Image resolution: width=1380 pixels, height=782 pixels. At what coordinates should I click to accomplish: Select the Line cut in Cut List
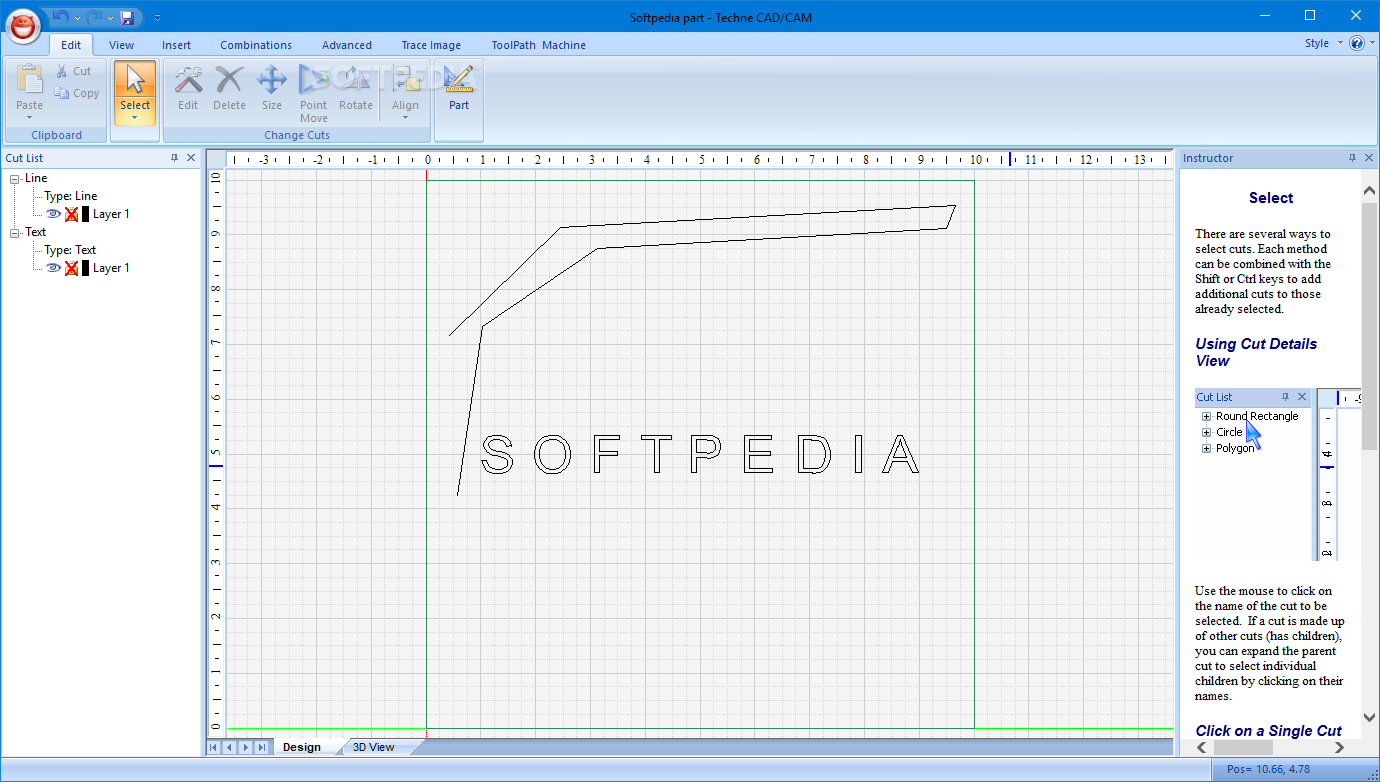pos(36,178)
